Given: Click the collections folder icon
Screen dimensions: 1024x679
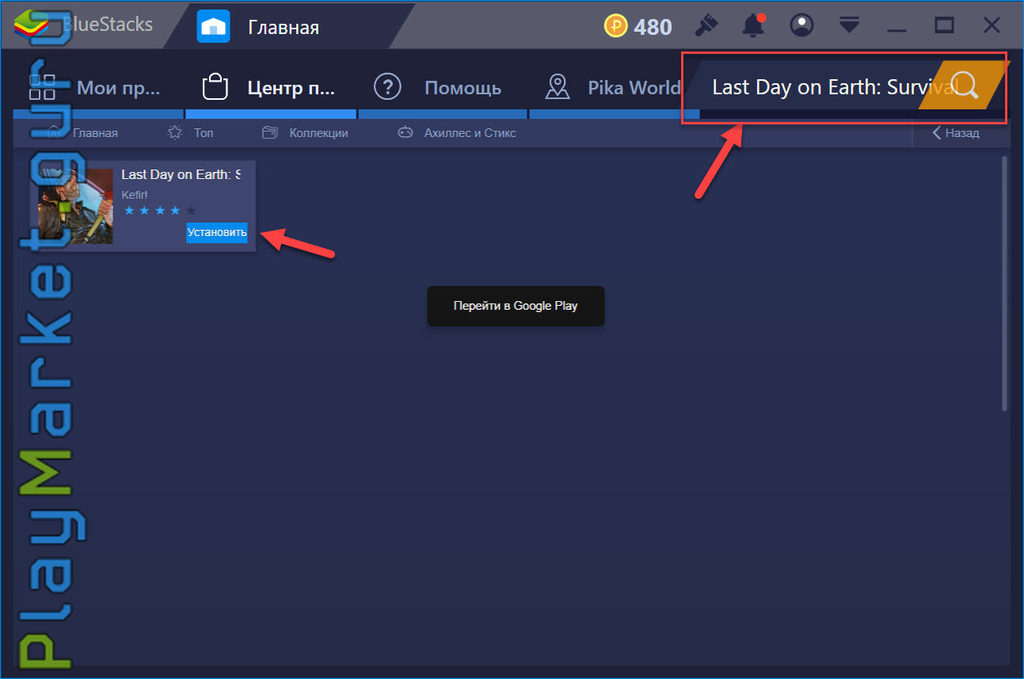Looking at the screenshot, I should coord(270,133).
